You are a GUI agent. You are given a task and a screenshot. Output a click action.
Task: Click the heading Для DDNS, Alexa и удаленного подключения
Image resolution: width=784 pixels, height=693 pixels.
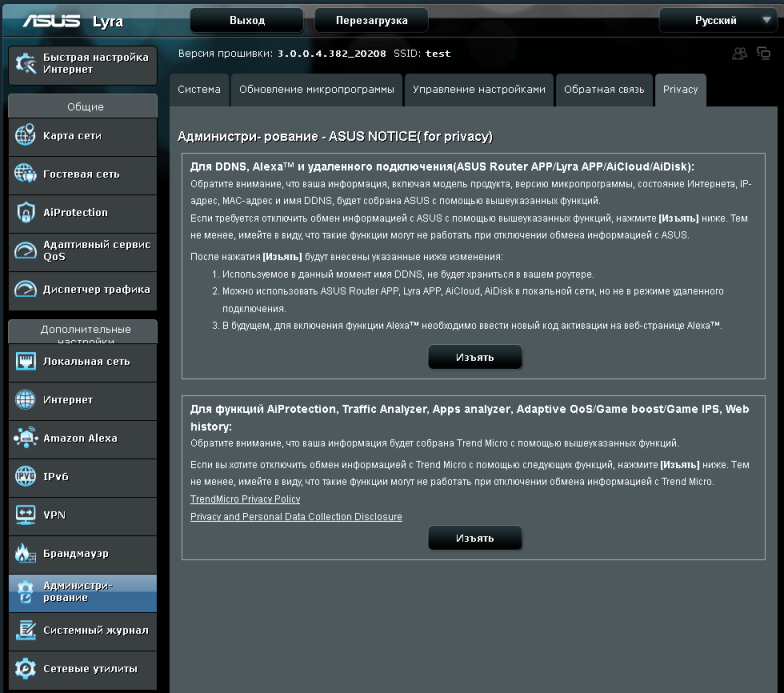(442, 166)
